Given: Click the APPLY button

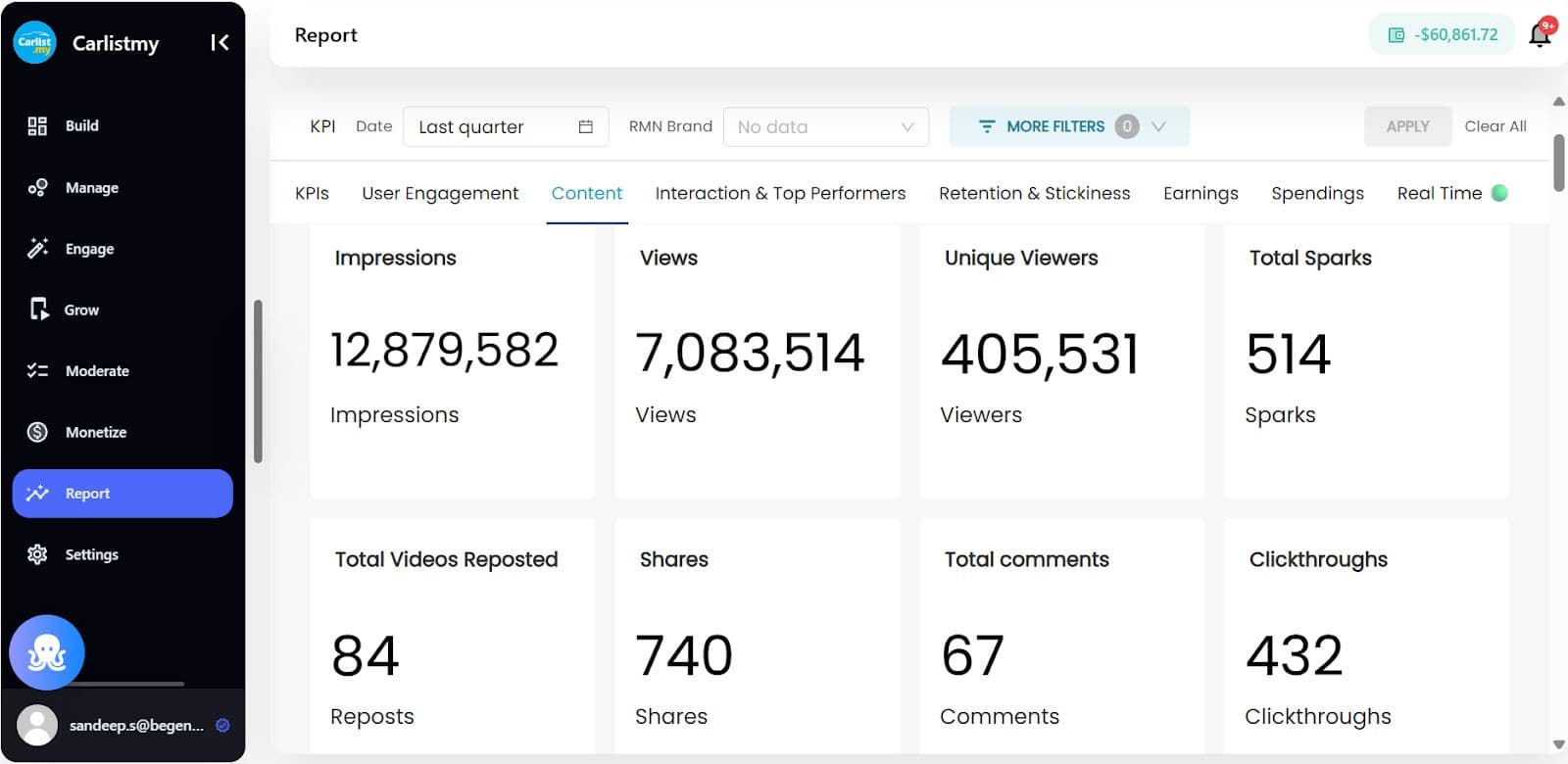Looking at the screenshot, I should 1407,126.
